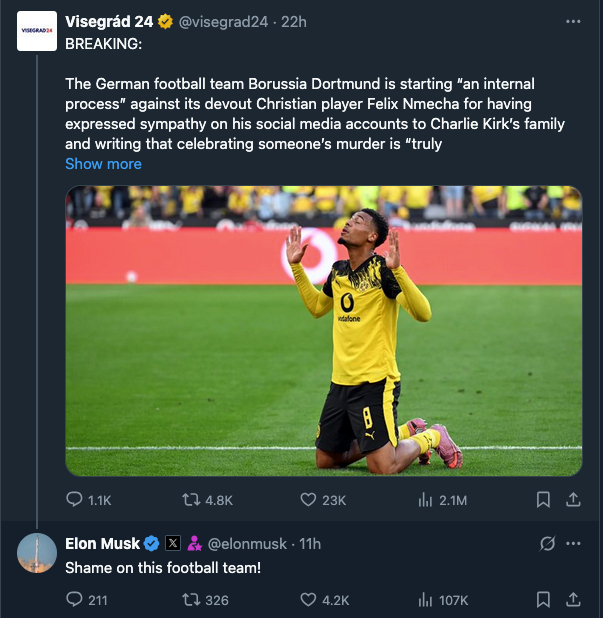Click the Grok icon on Musk's reply
This screenshot has height=618, width=603.
click(547, 543)
